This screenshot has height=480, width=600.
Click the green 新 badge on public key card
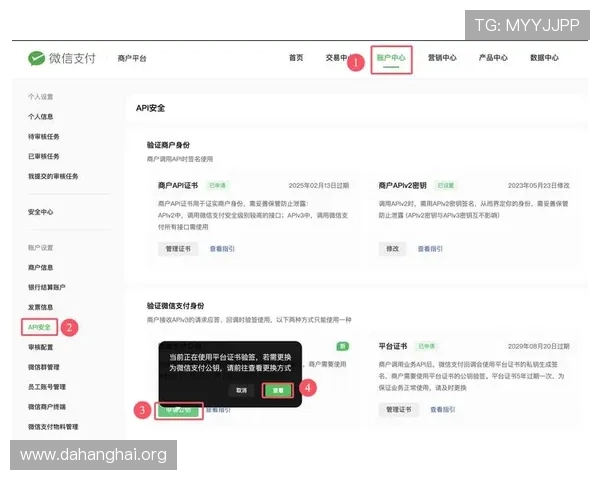342,346
